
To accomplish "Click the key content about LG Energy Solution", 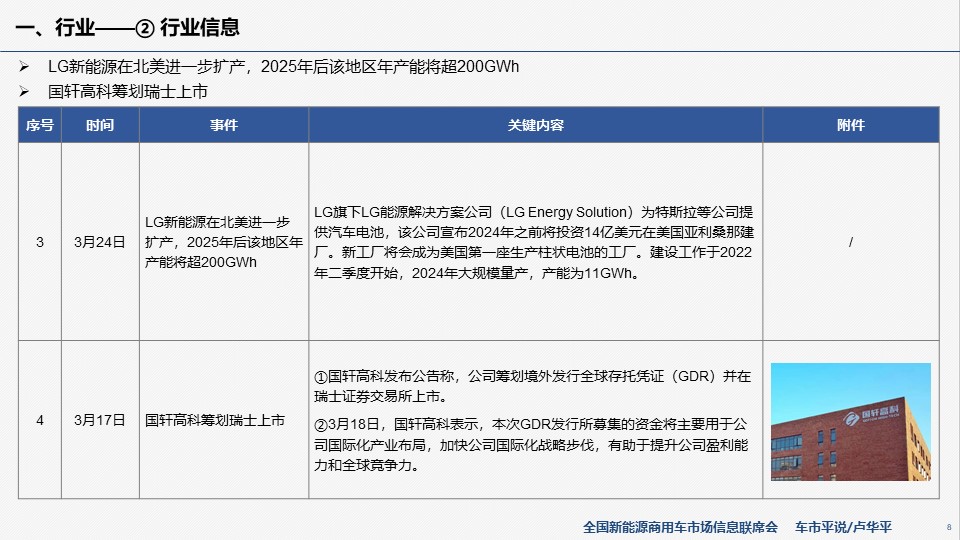I will pyautogui.click(x=534, y=242).
